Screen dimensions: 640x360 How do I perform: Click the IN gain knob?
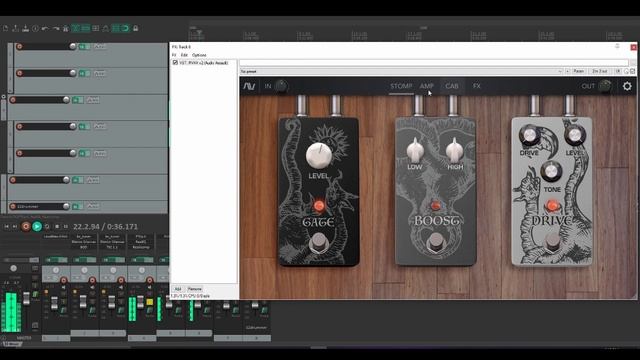click(281, 86)
